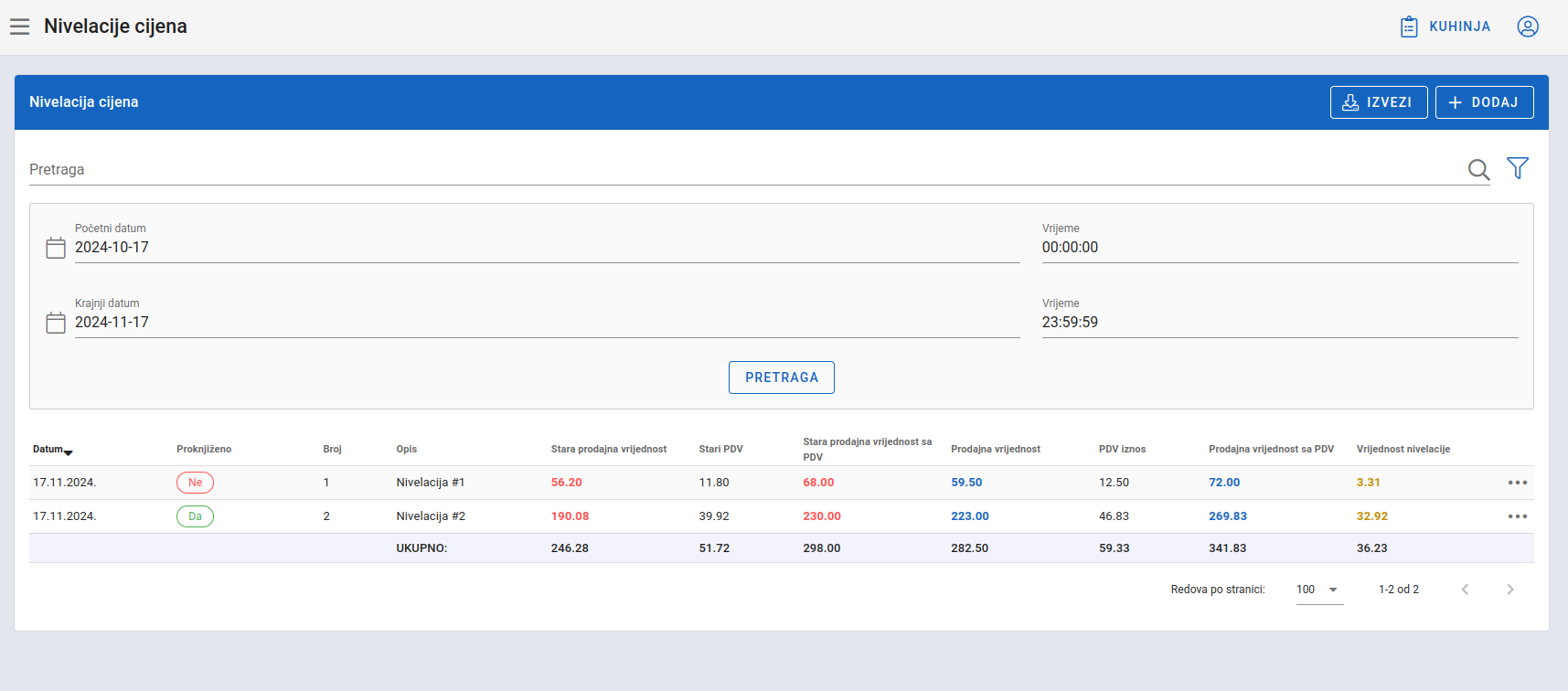Click the sales value 59.50

tap(966, 483)
